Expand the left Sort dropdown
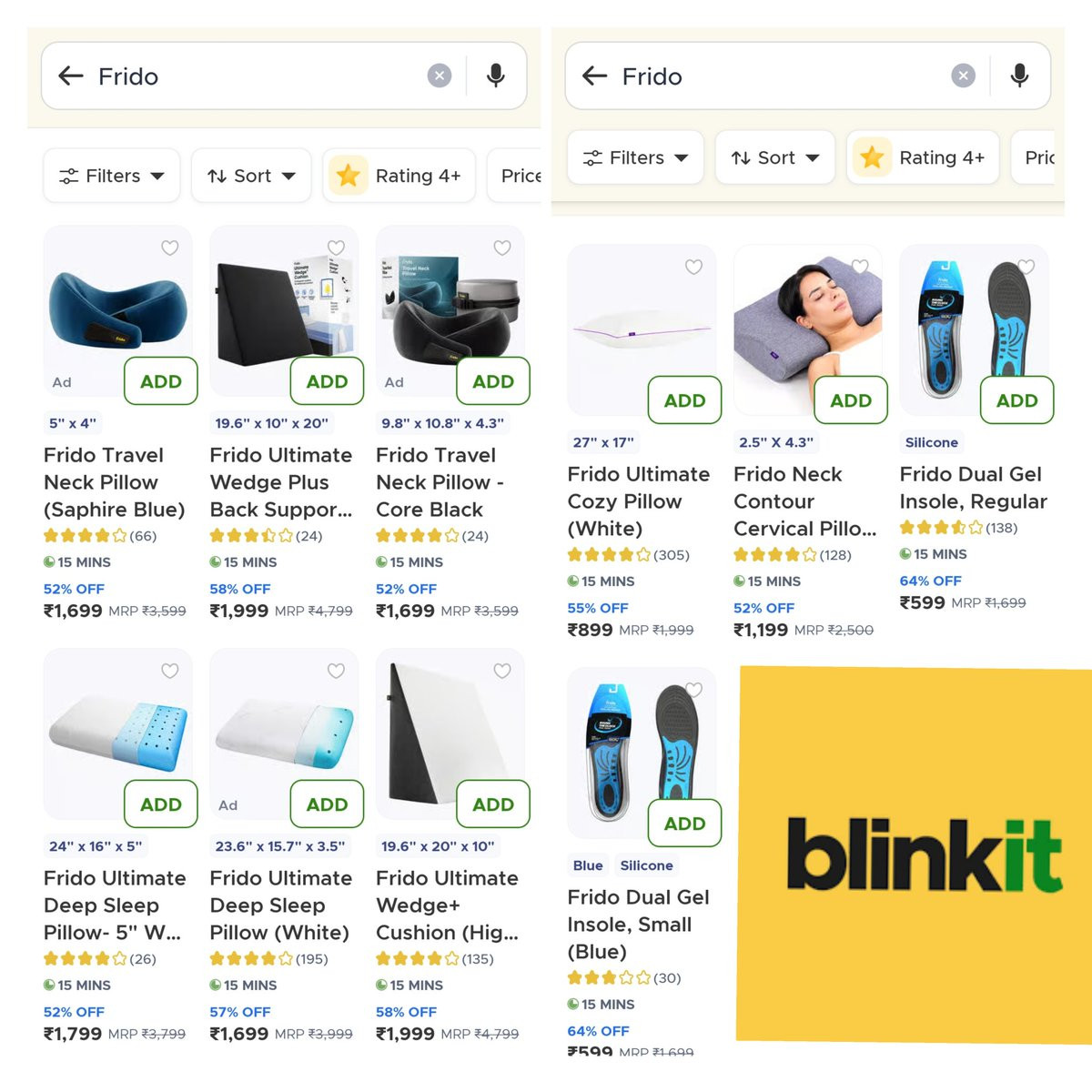Image resolution: width=1092 pixels, height=1092 pixels. [251, 176]
